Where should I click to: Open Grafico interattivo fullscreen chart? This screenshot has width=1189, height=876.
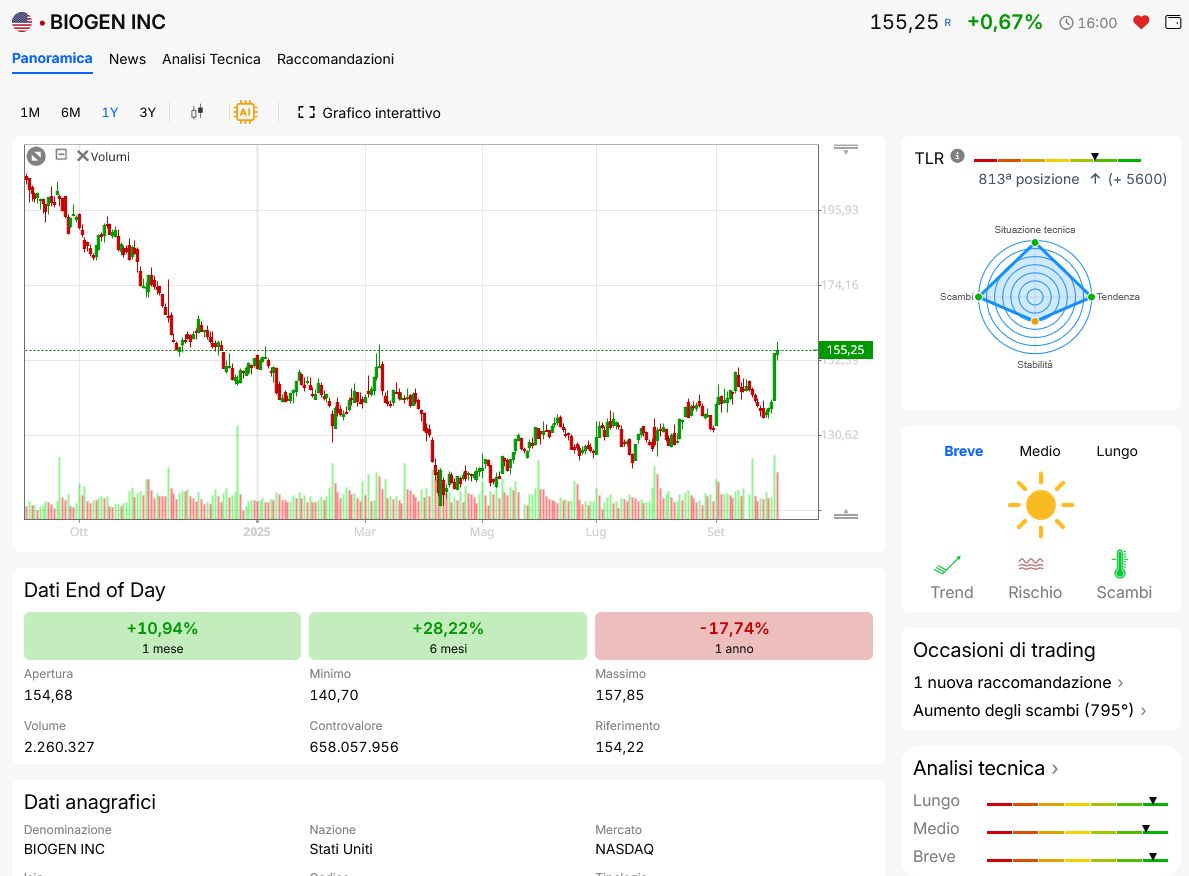point(369,113)
